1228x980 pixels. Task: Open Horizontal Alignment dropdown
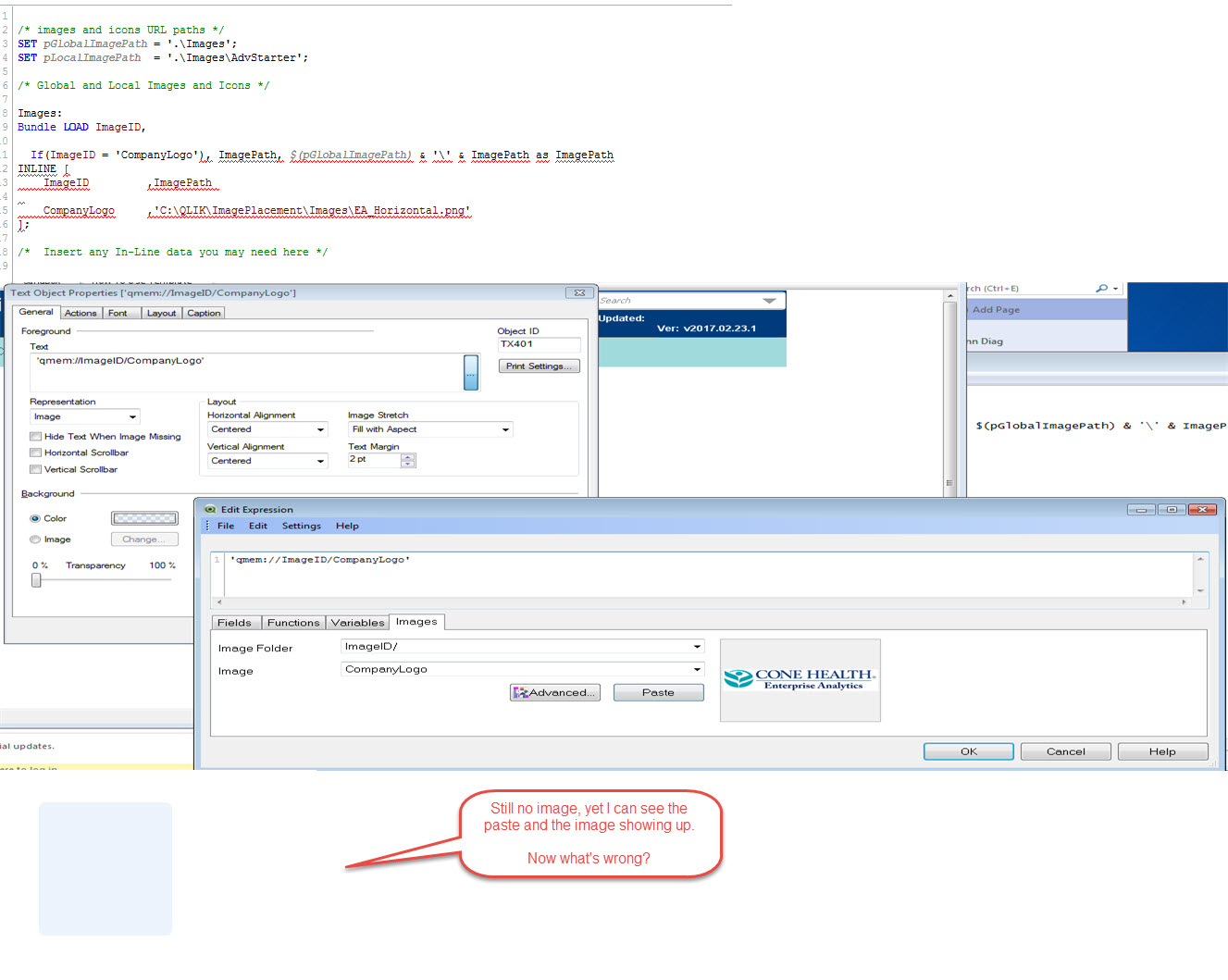[267, 429]
